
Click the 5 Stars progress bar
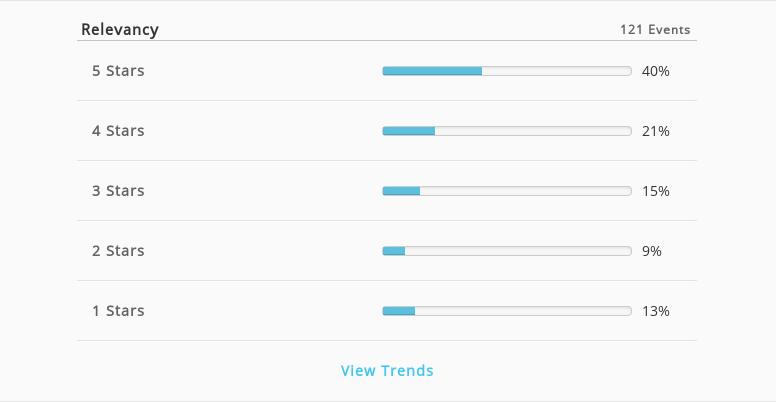click(x=507, y=71)
